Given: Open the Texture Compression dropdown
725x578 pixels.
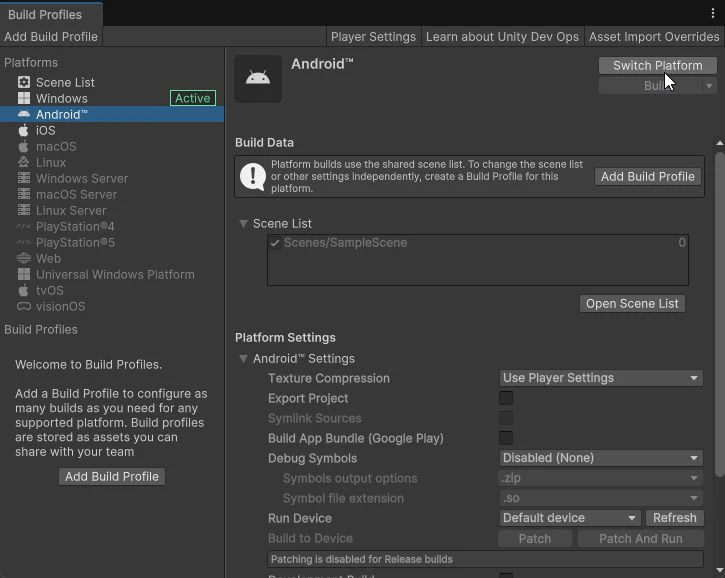Looking at the screenshot, I should coord(601,378).
